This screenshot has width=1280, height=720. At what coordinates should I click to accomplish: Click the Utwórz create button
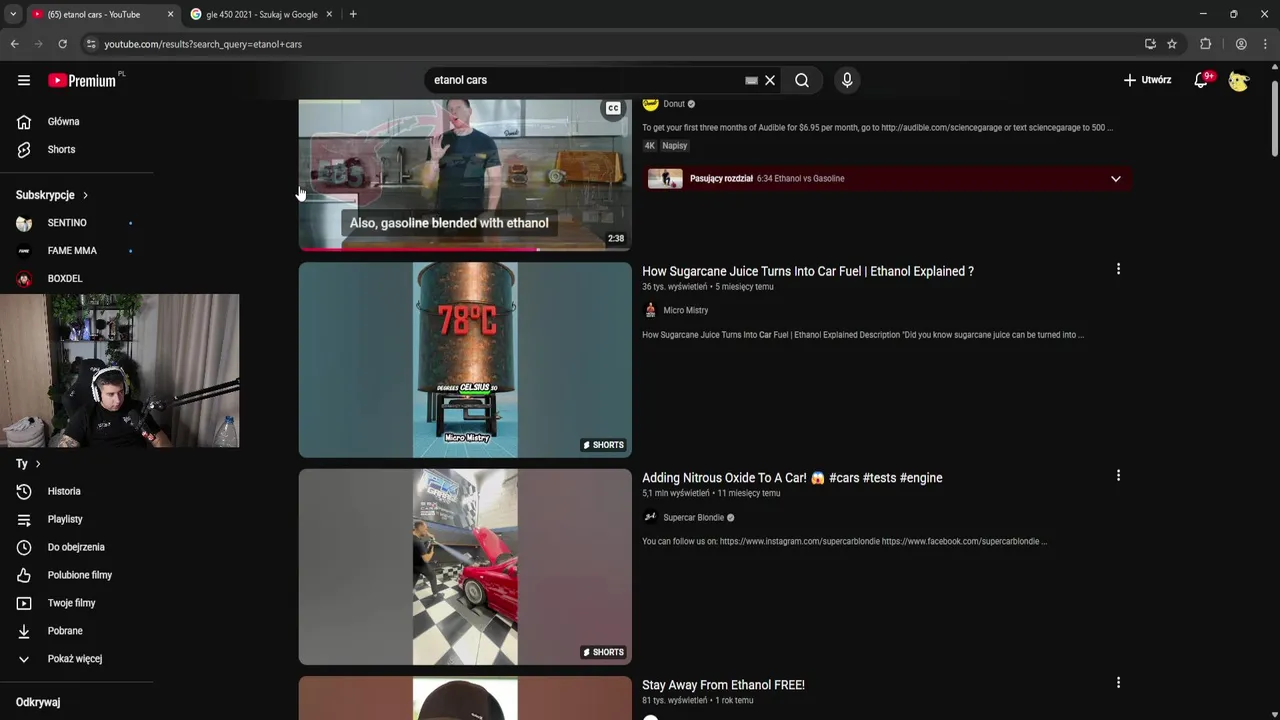[x=1147, y=80]
